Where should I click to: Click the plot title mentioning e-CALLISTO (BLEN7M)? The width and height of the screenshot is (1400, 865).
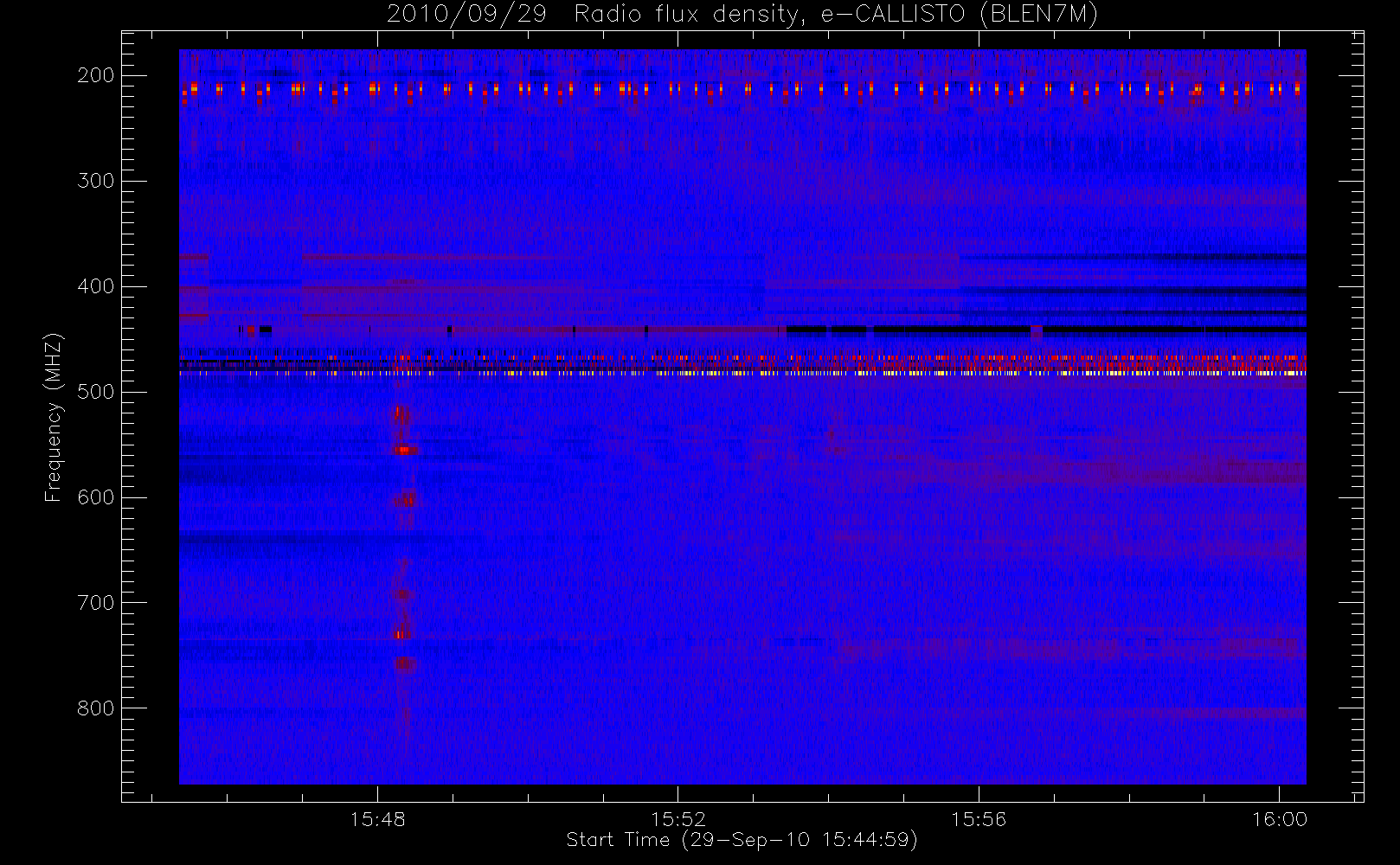[742, 15]
